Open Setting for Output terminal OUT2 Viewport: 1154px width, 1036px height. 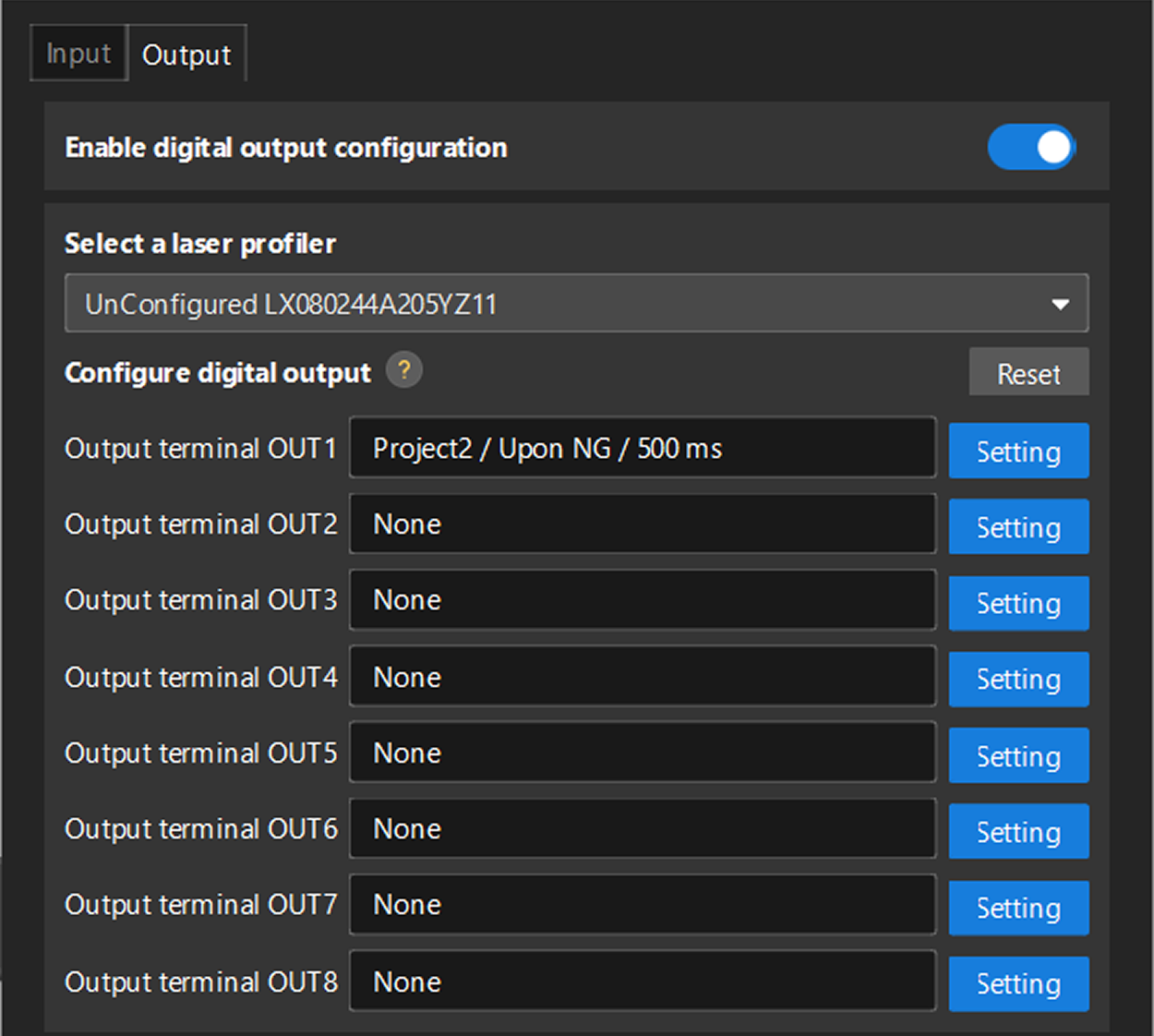[x=1017, y=526]
